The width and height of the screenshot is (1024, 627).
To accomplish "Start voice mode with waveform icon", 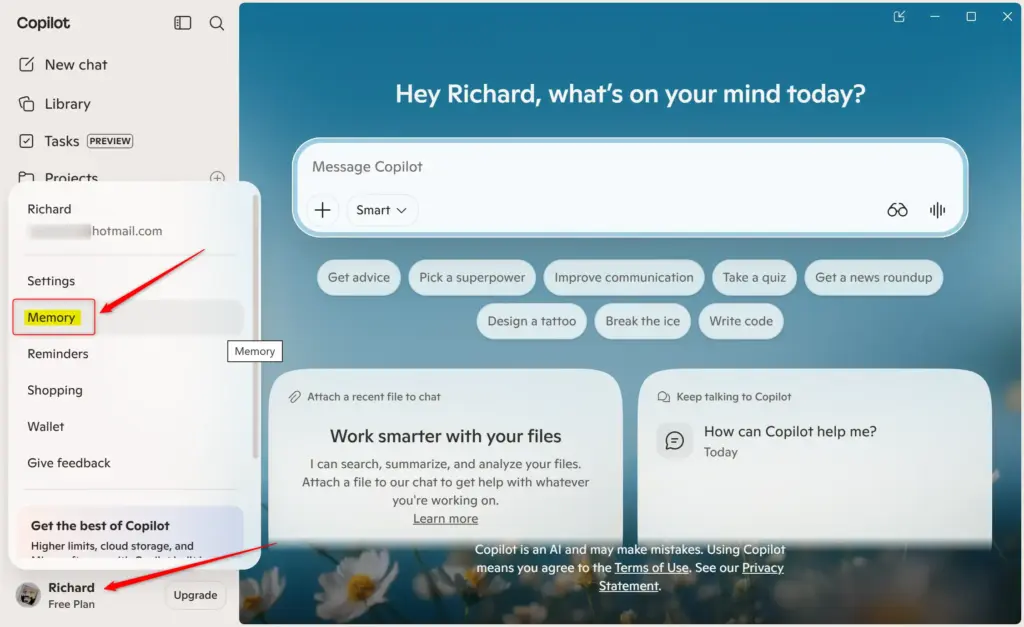I will click(937, 210).
